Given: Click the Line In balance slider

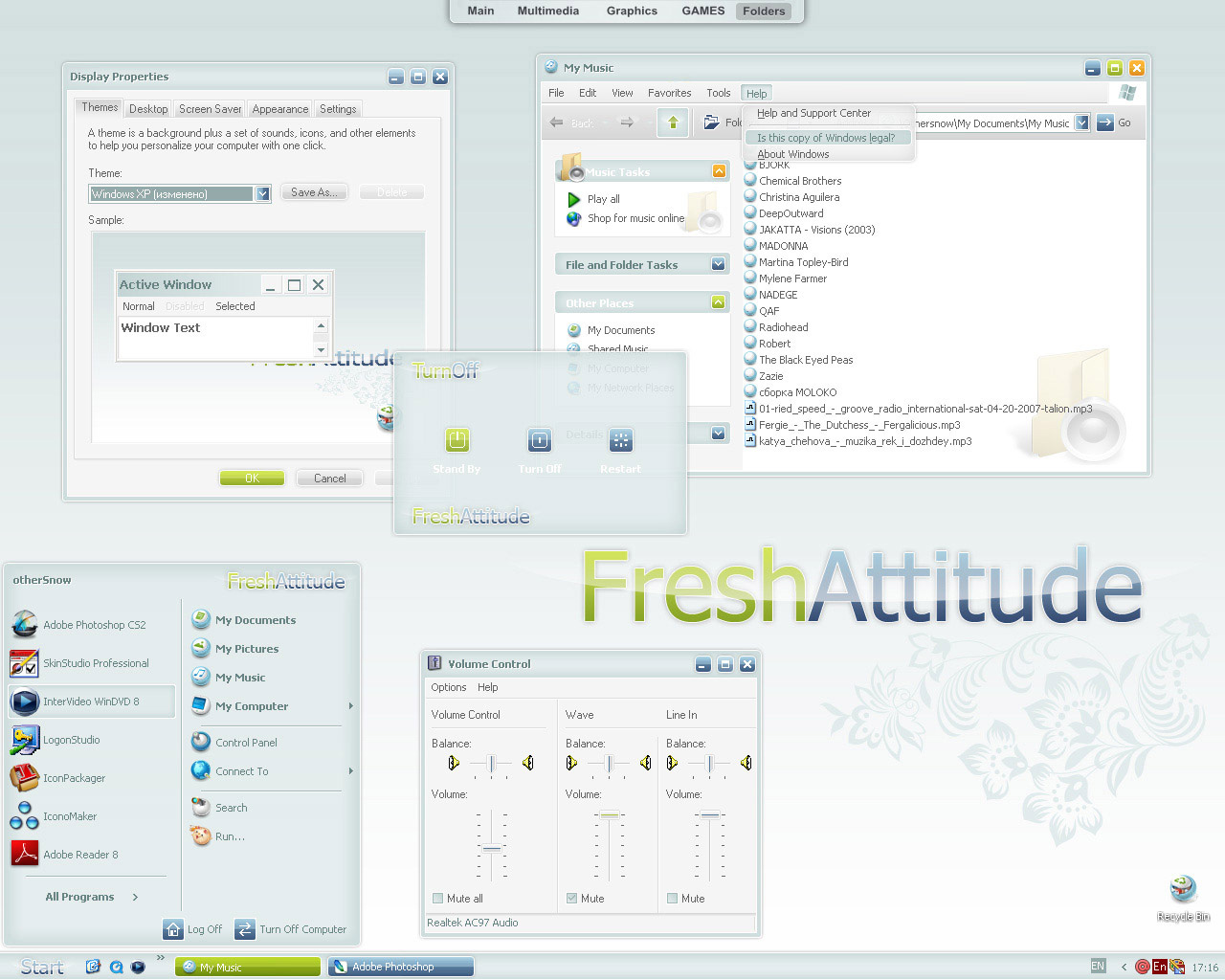Looking at the screenshot, I should pyautogui.click(x=709, y=763).
